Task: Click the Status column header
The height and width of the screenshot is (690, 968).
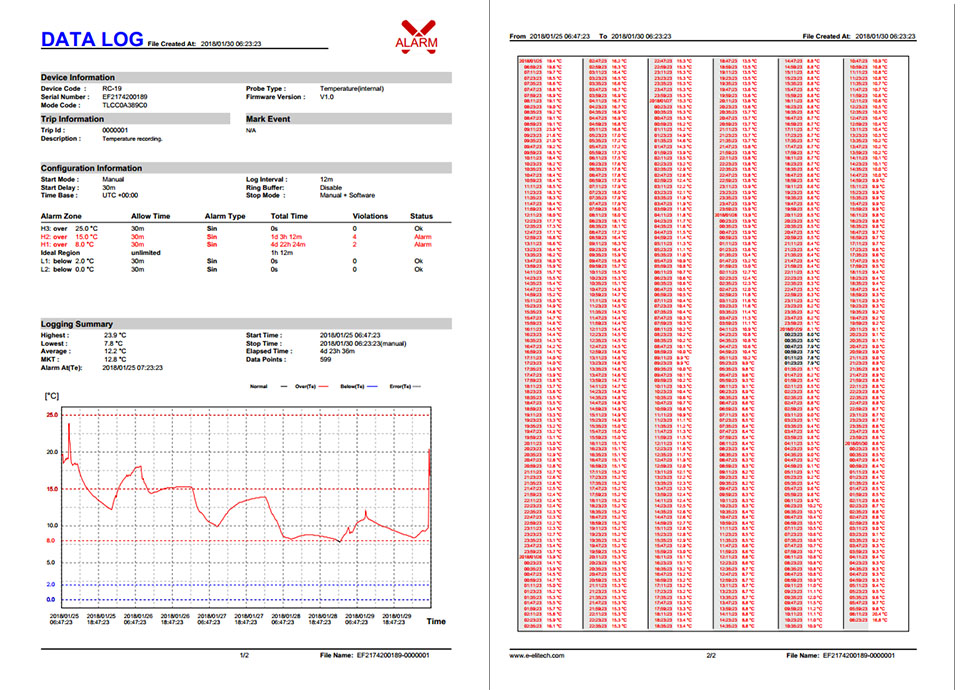Action: 421,216
